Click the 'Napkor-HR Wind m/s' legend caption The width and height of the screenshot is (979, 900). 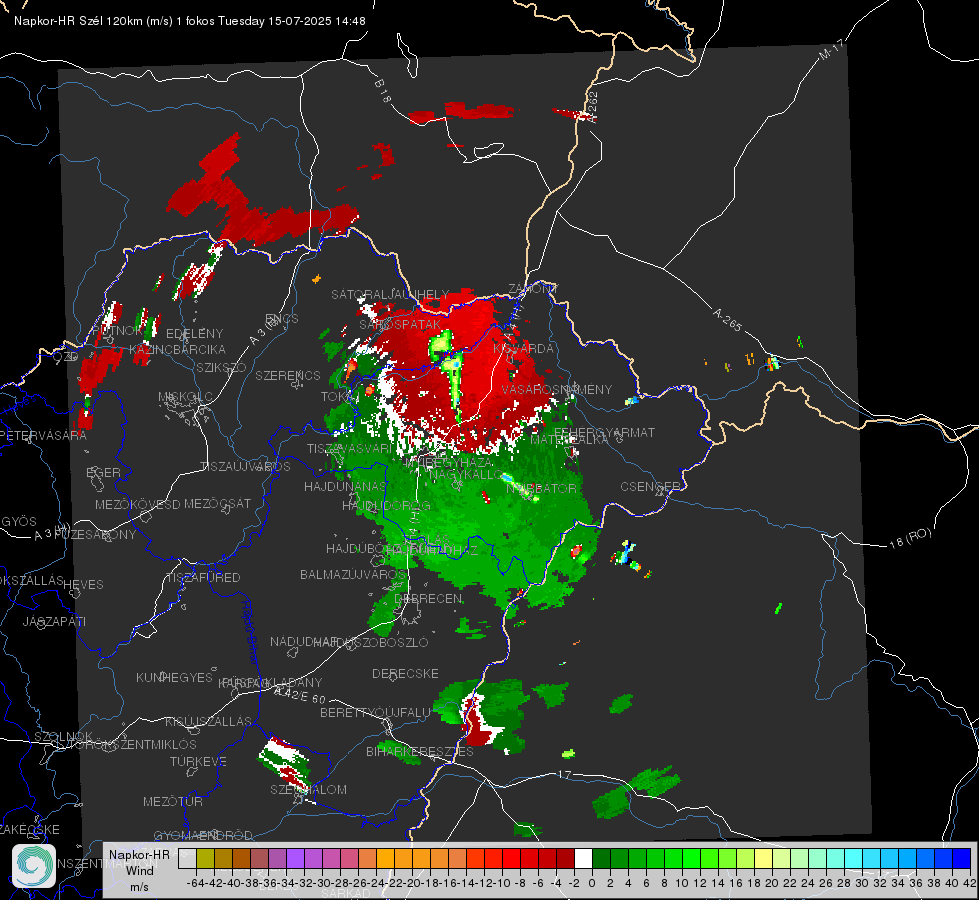tap(139, 871)
